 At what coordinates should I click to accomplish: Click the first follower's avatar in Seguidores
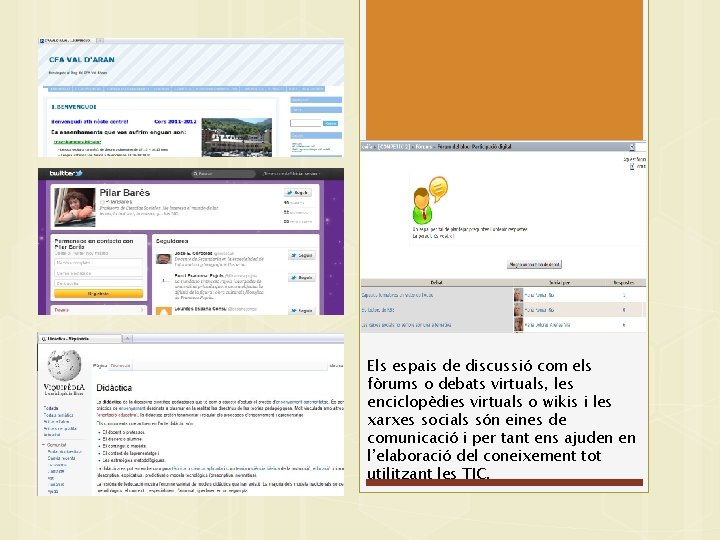pyautogui.click(x=163, y=259)
